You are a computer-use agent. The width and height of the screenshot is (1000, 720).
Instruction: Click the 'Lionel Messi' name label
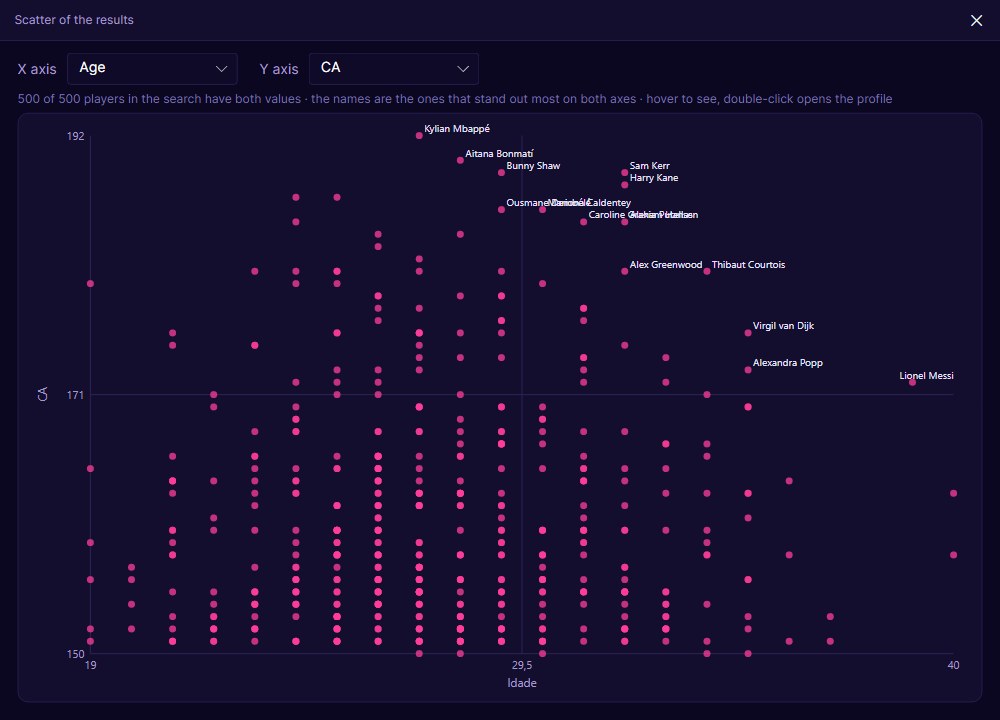[x=926, y=376]
